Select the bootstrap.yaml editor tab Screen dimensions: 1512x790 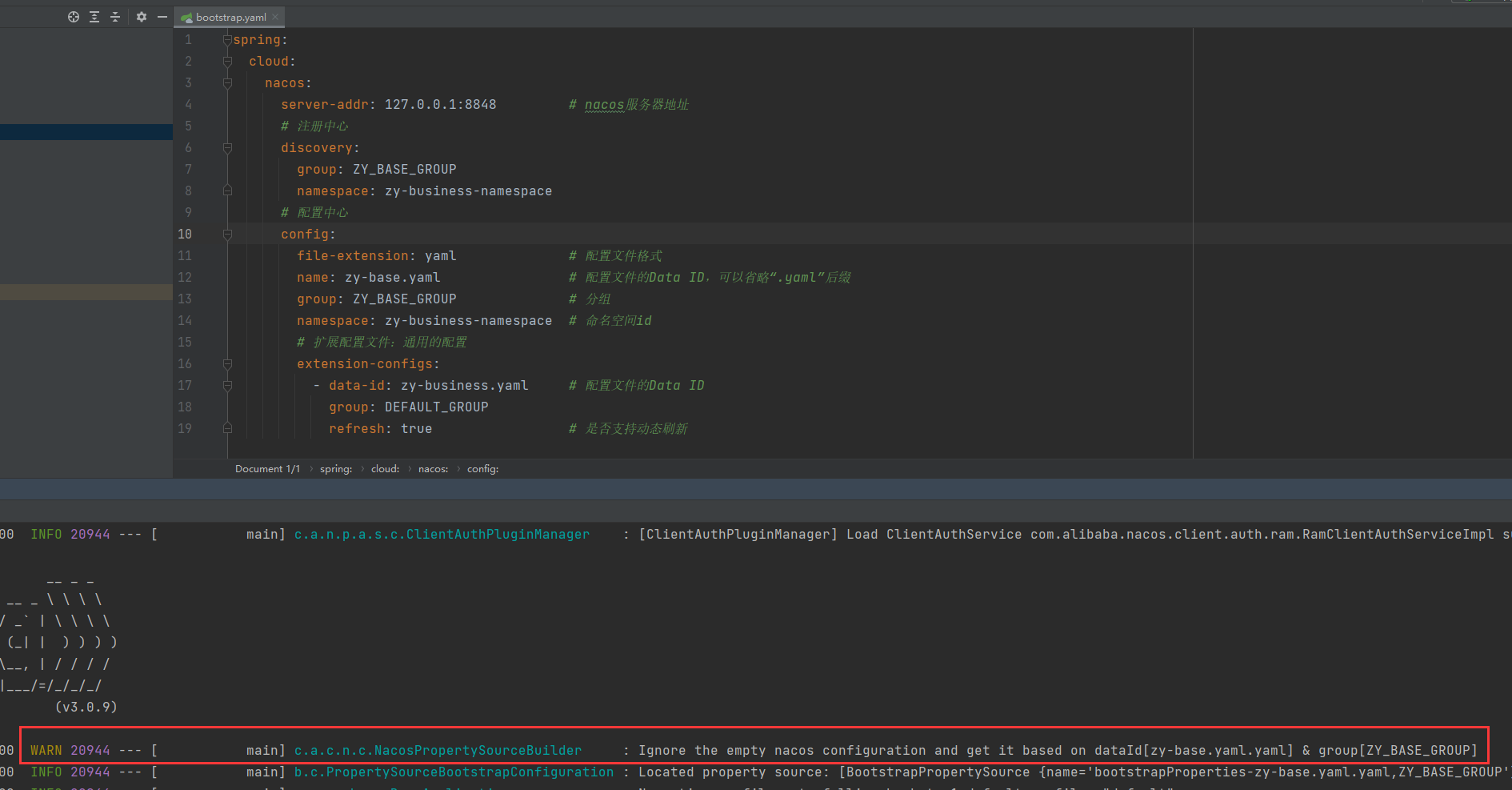(x=230, y=16)
